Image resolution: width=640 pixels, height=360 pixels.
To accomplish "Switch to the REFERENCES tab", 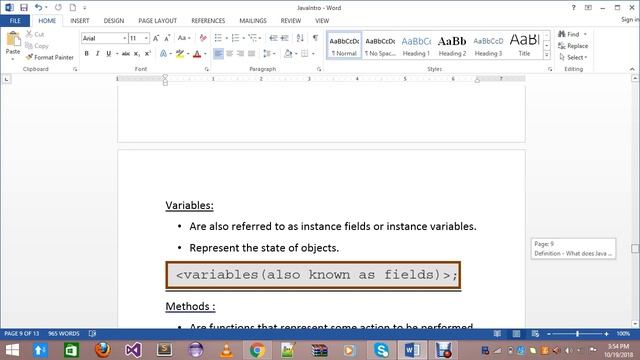I will (x=208, y=20).
